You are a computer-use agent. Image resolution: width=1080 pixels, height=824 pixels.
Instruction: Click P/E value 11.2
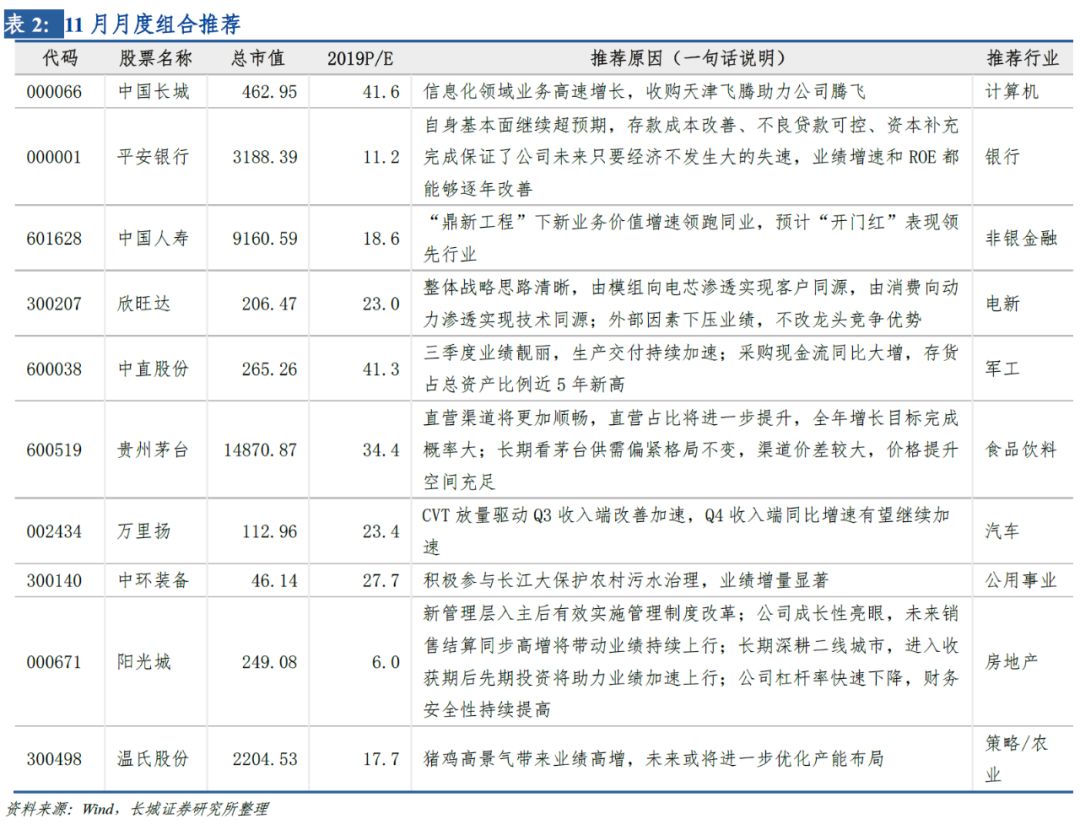click(x=381, y=157)
